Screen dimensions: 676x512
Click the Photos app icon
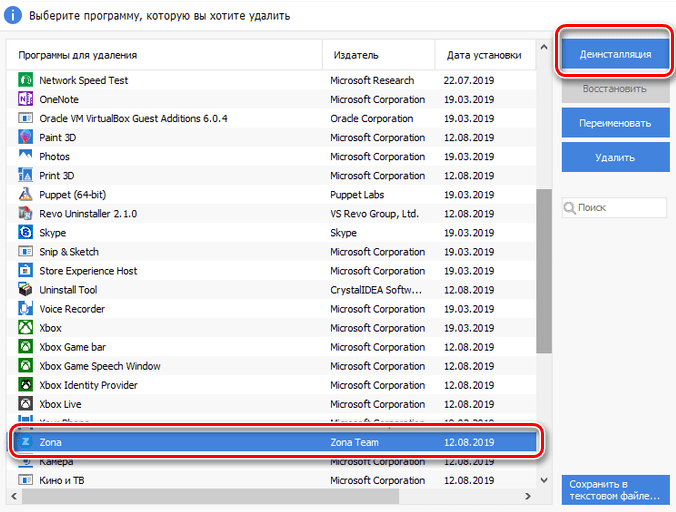coord(25,155)
